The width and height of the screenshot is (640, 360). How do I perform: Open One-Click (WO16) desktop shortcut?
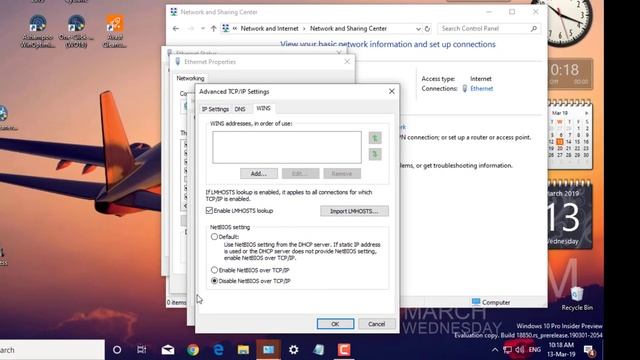point(76,31)
